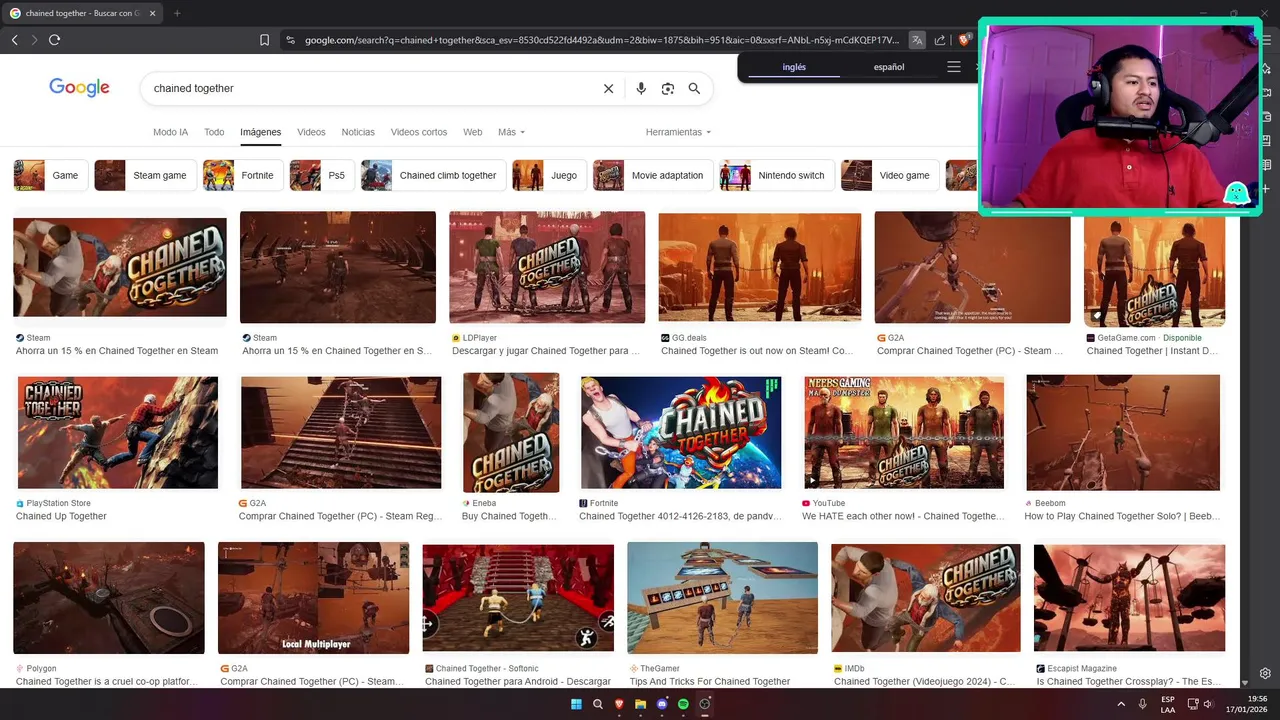Screen dimensions: 1280x720
Task: Apply Chained climb together filter chip
Action: tap(432, 175)
